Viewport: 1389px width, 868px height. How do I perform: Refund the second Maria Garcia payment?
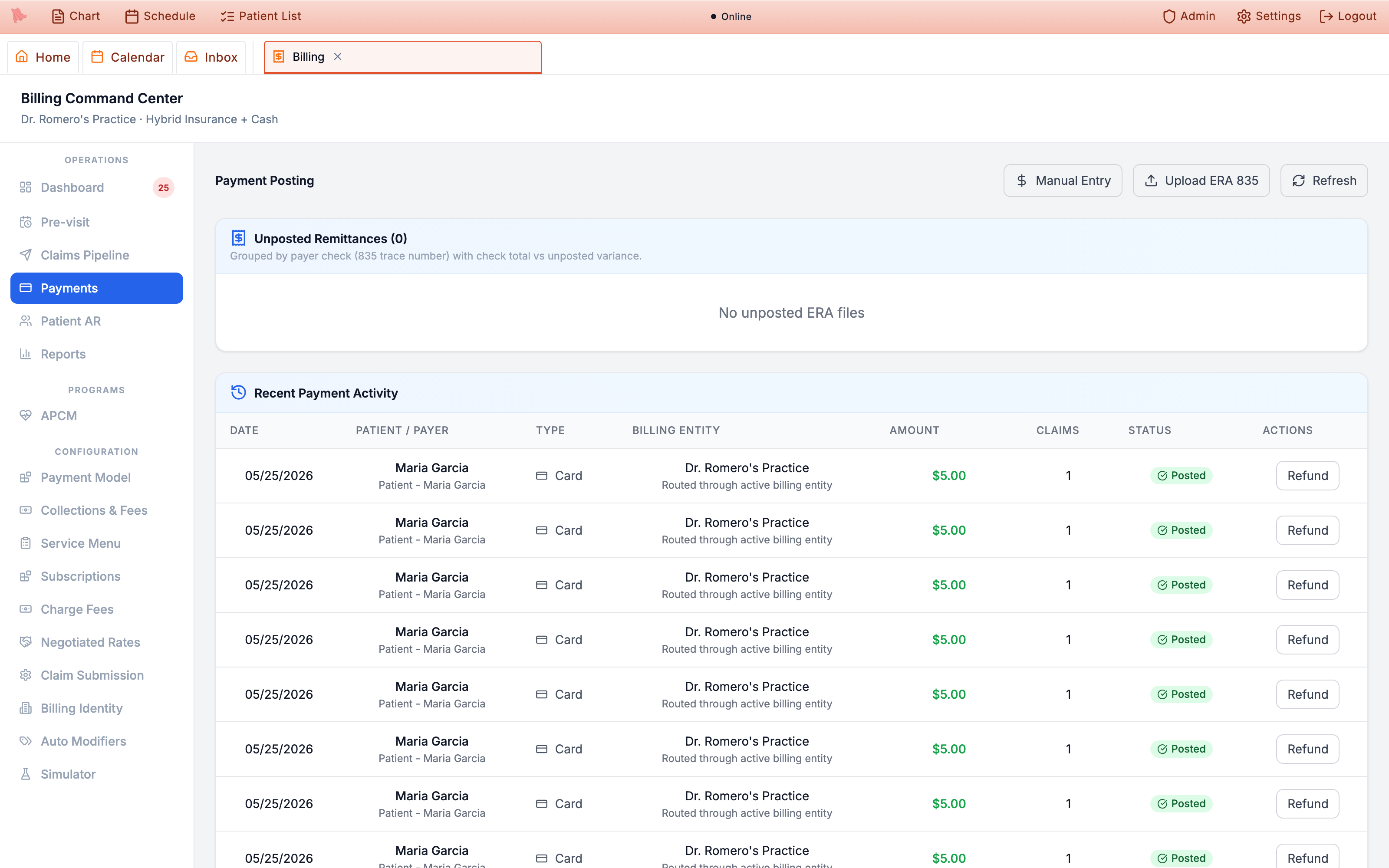(x=1307, y=530)
